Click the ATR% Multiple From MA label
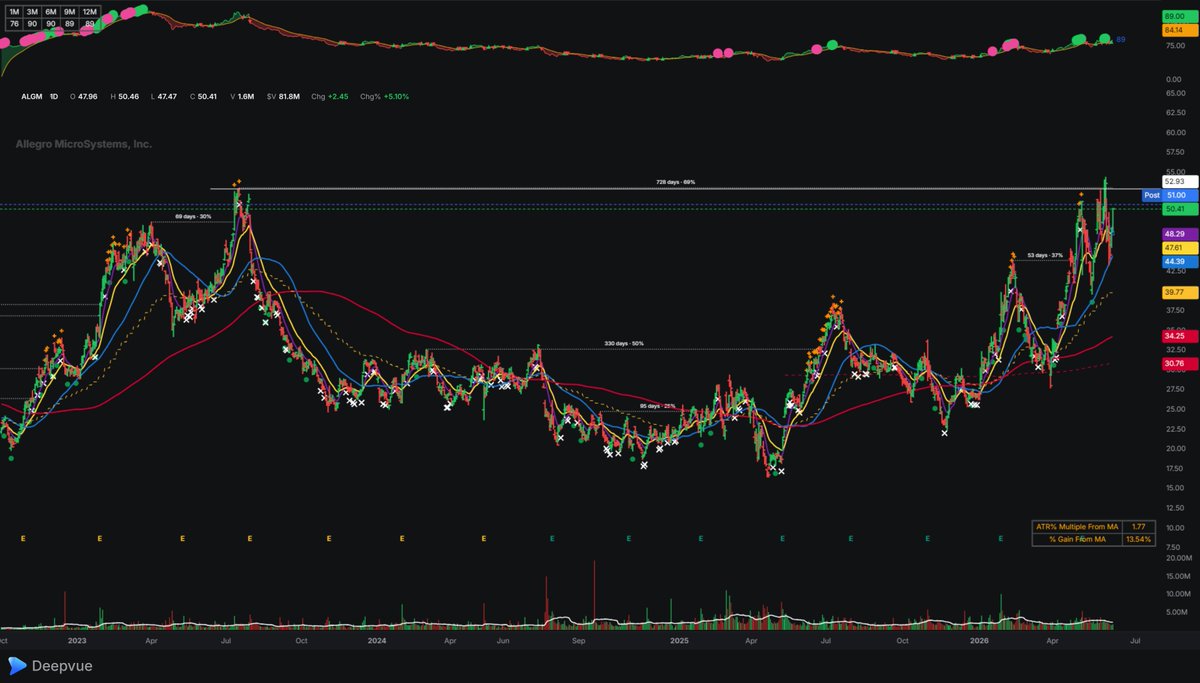 (x=1076, y=527)
